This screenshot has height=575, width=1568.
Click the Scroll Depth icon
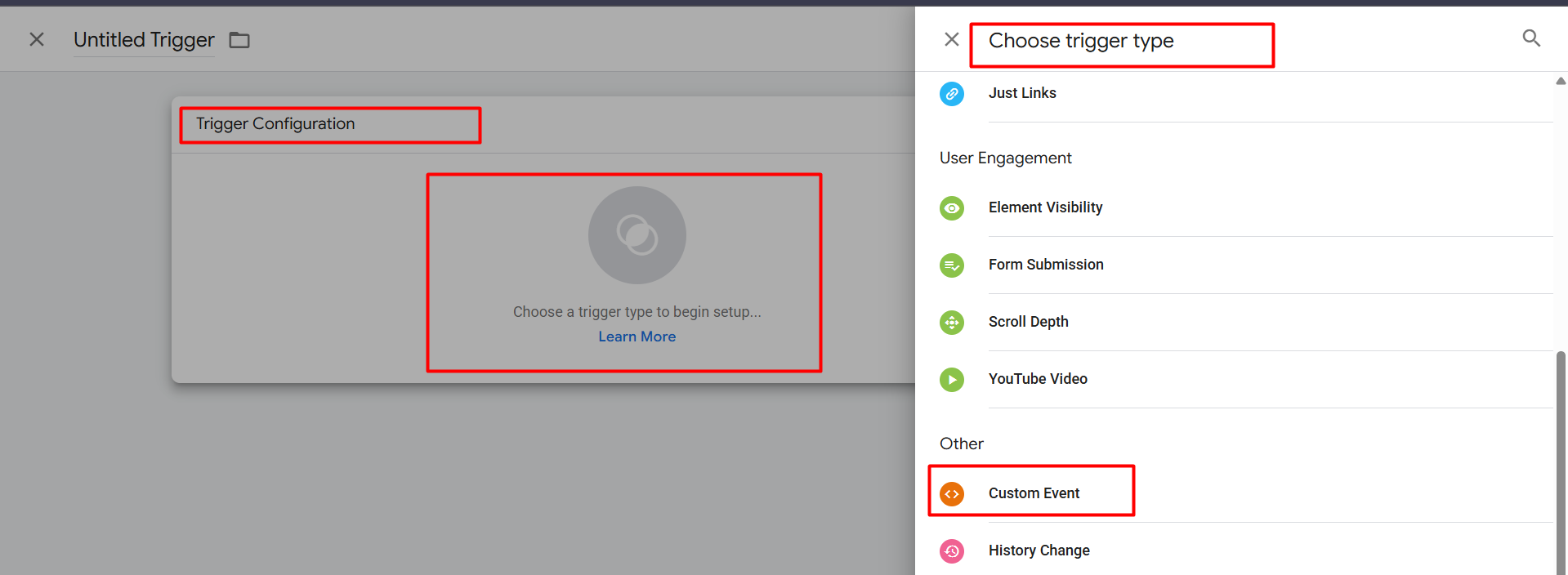[x=952, y=323]
